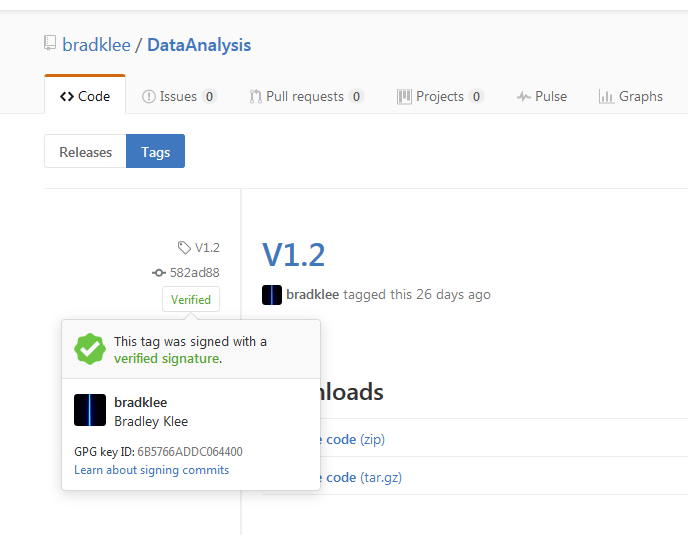The height and width of the screenshot is (551, 688).
Task: Click the code brackets icon
Action: coord(67,96)
